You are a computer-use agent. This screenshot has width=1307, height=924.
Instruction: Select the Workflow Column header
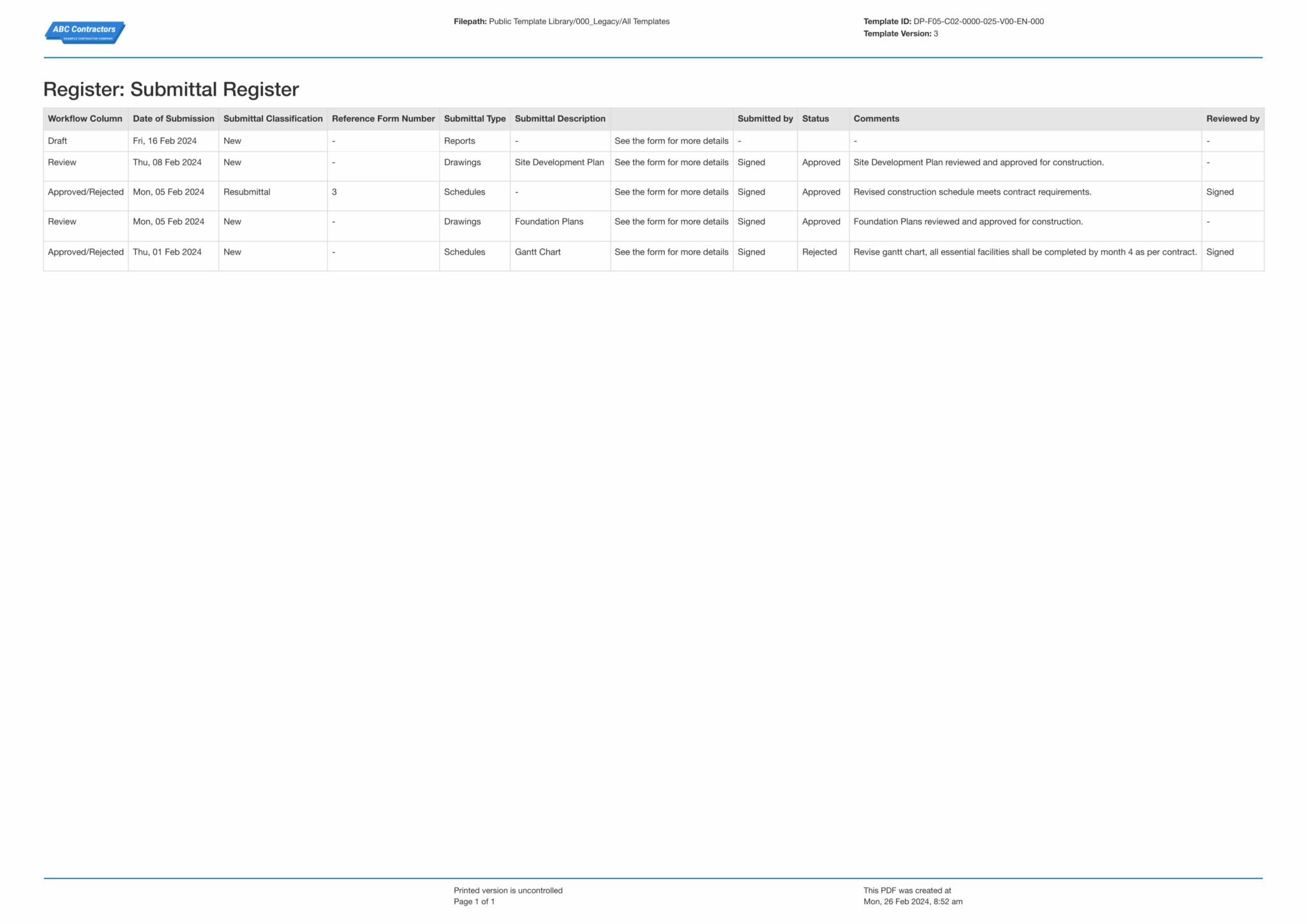(x=85, y=118)
